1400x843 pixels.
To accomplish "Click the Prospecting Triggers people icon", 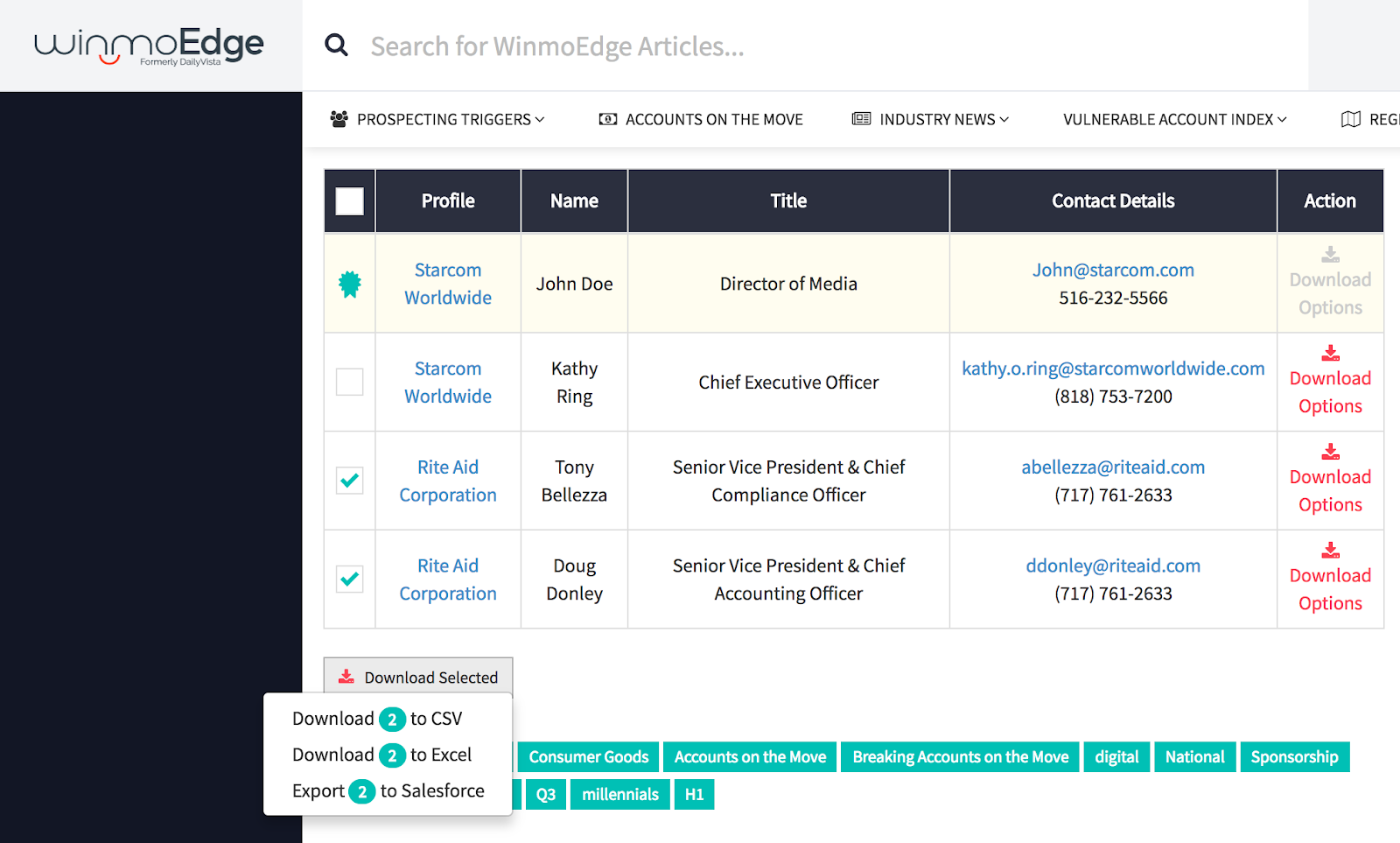I will 339,119.
